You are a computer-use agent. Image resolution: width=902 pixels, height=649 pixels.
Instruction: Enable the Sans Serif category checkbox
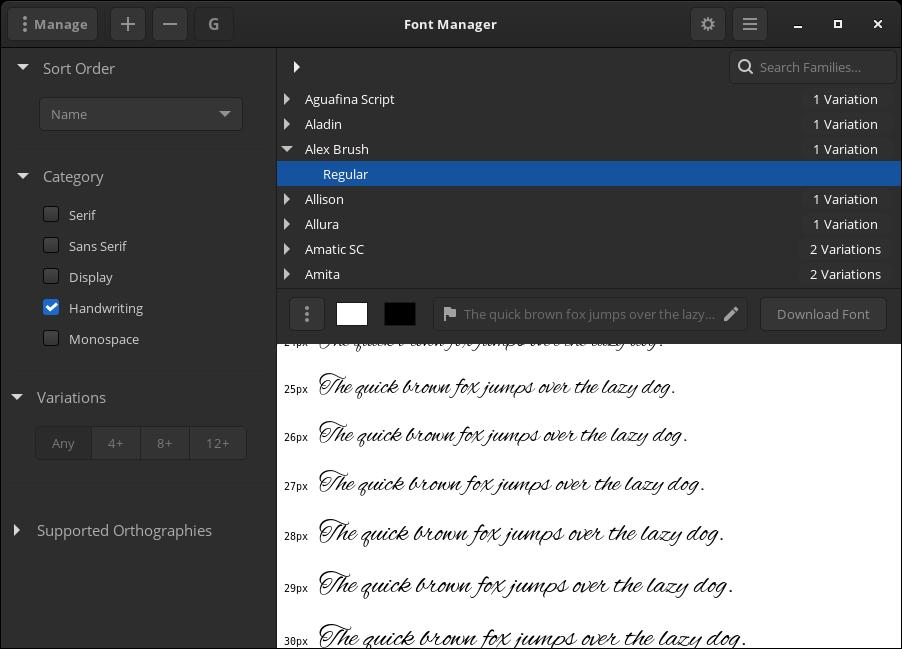tap(51, 246)
